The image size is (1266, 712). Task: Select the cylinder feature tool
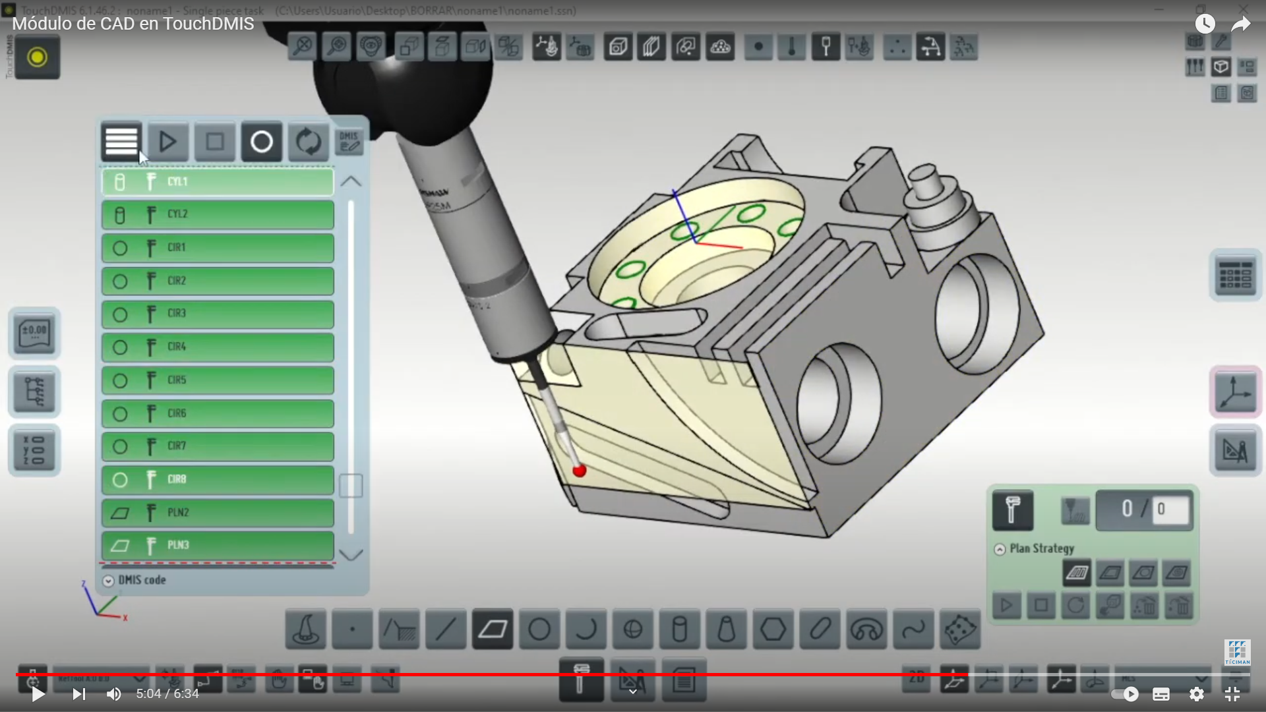(679, 629)
